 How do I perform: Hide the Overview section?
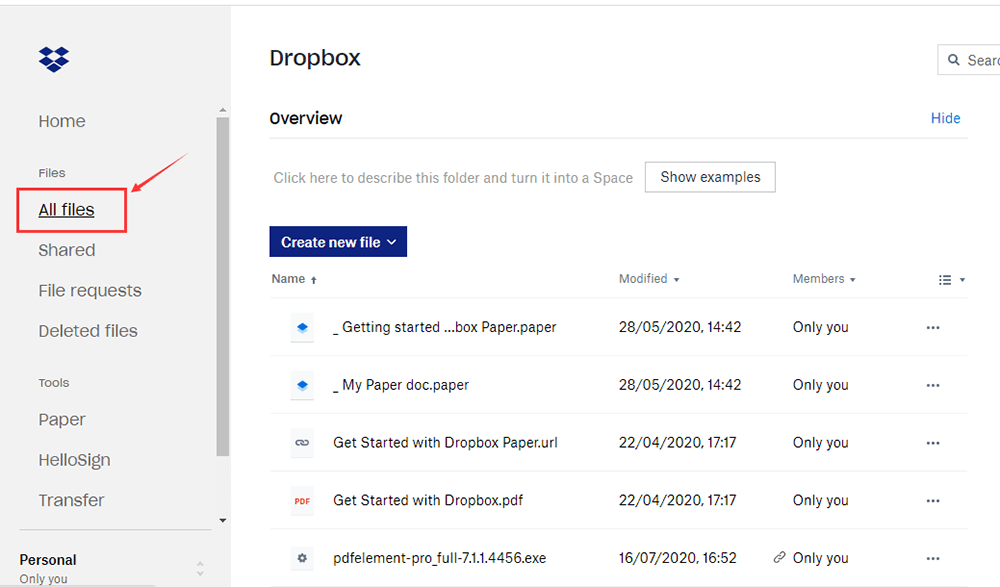(945, 118)
